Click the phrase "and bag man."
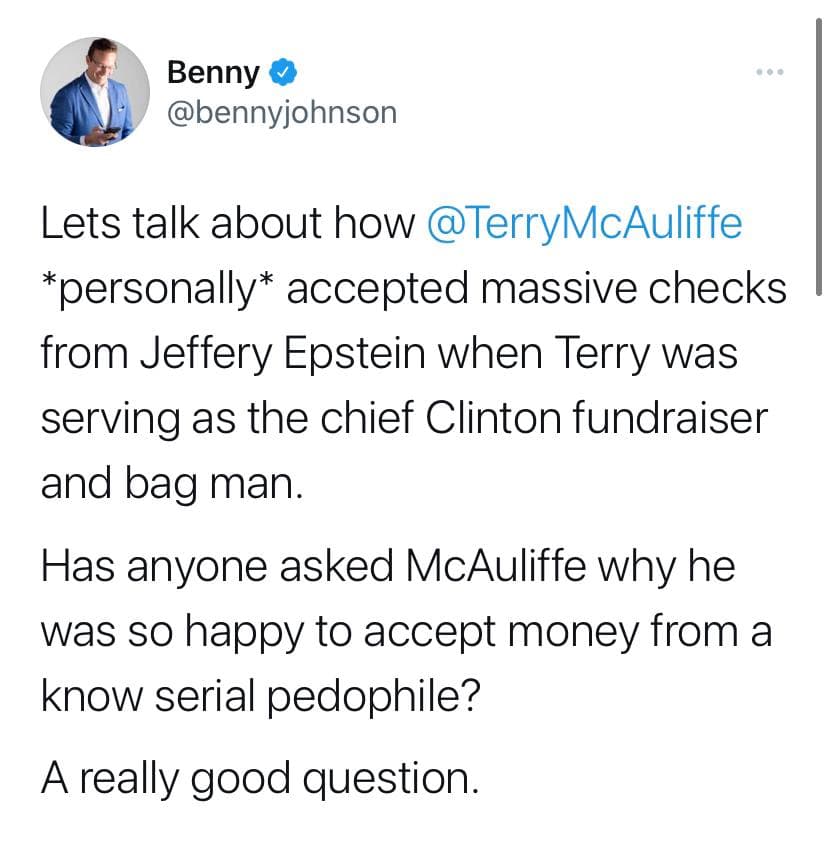The width and height of the screenshot is (828, 862). click(x=169, y=483)
